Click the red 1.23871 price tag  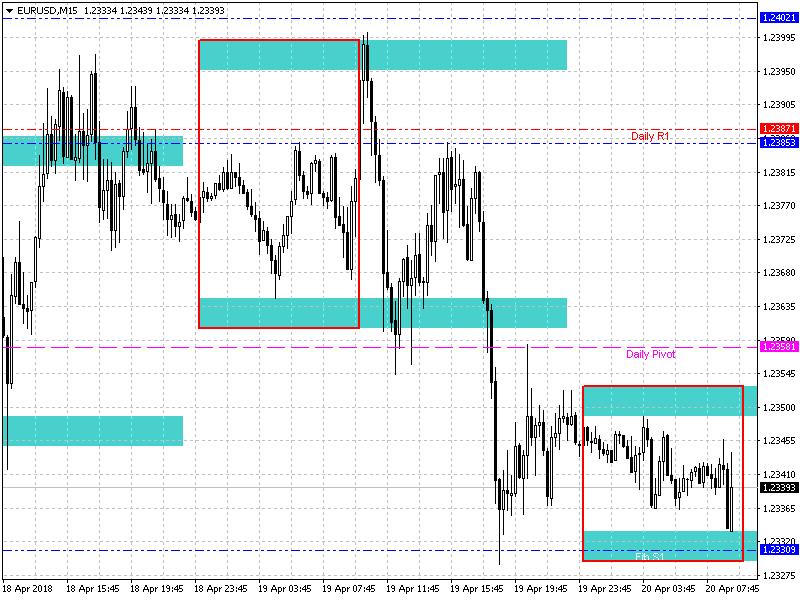coord(778,129)
